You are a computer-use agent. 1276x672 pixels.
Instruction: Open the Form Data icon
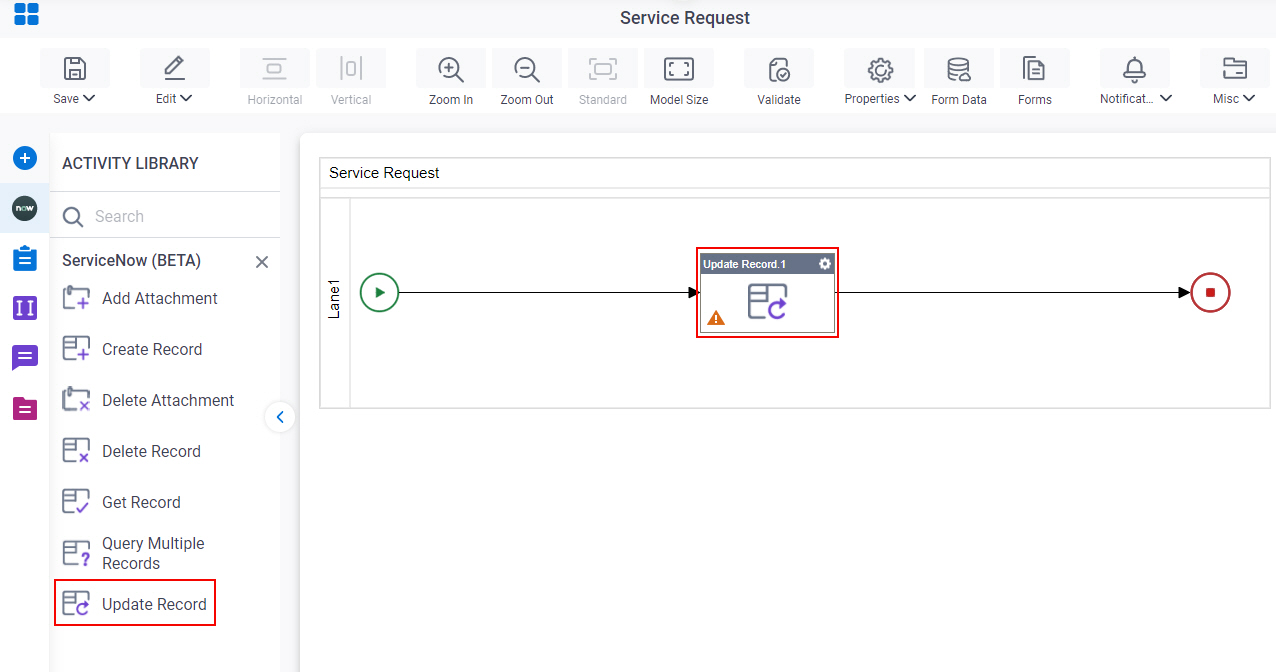tap(958, 69)
